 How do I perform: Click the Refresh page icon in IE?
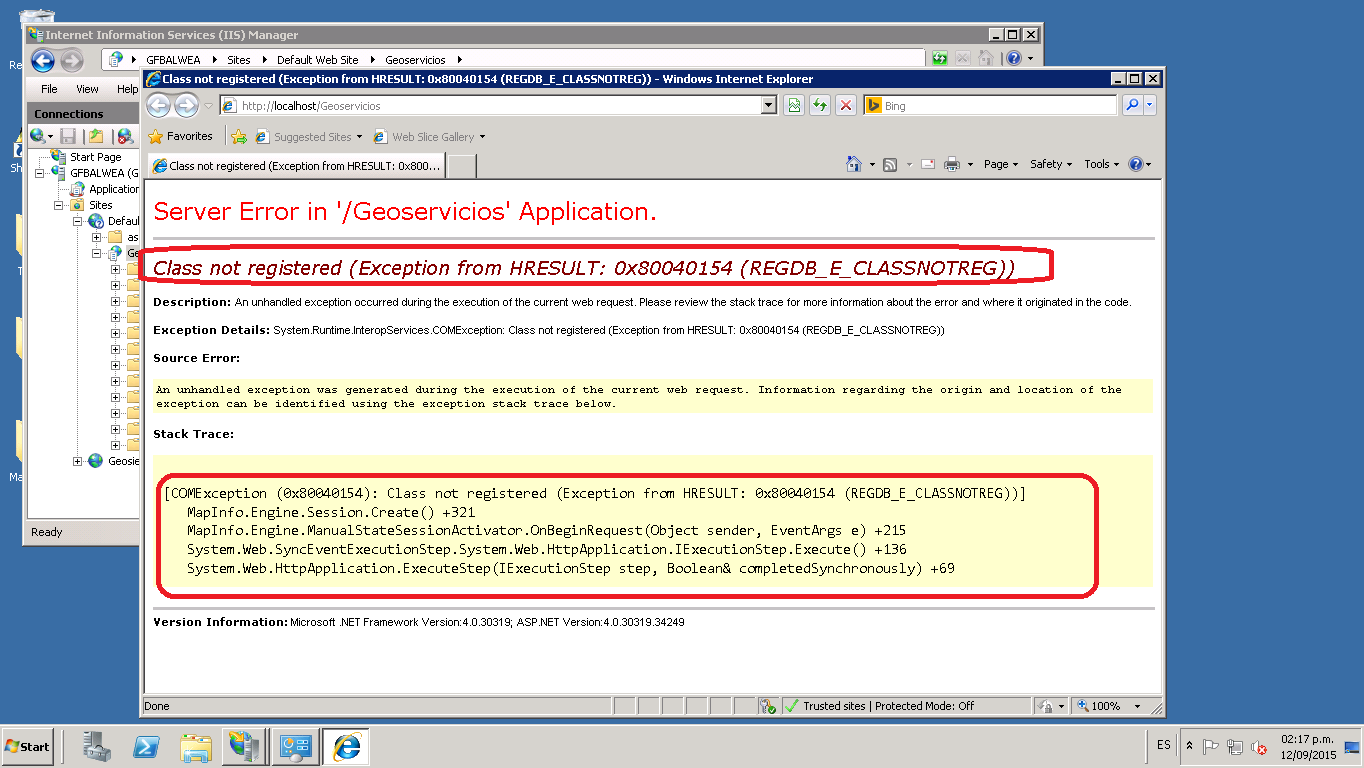[x=820, y=105]
